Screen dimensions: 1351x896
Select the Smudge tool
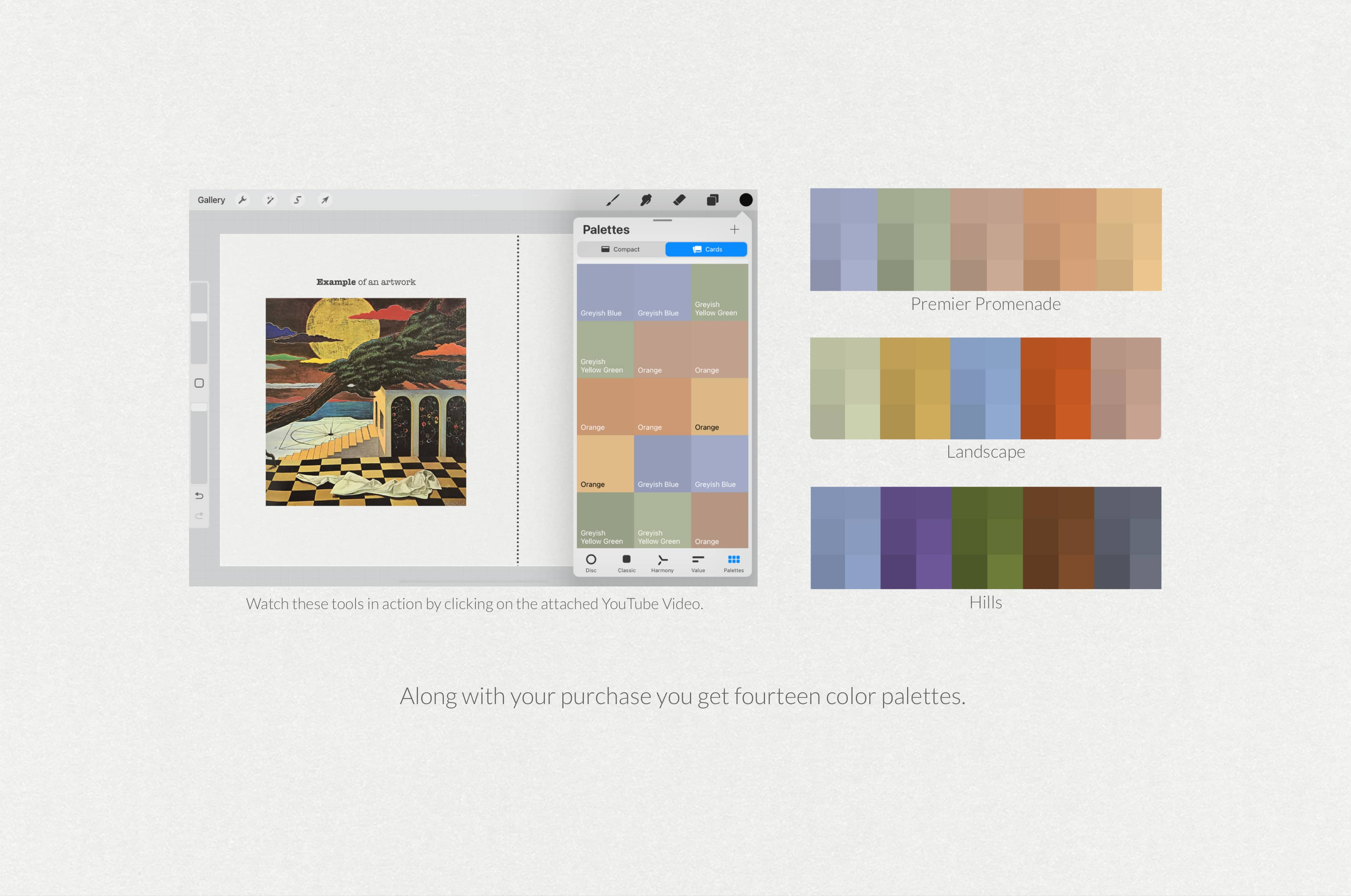(x=645, y=199)
